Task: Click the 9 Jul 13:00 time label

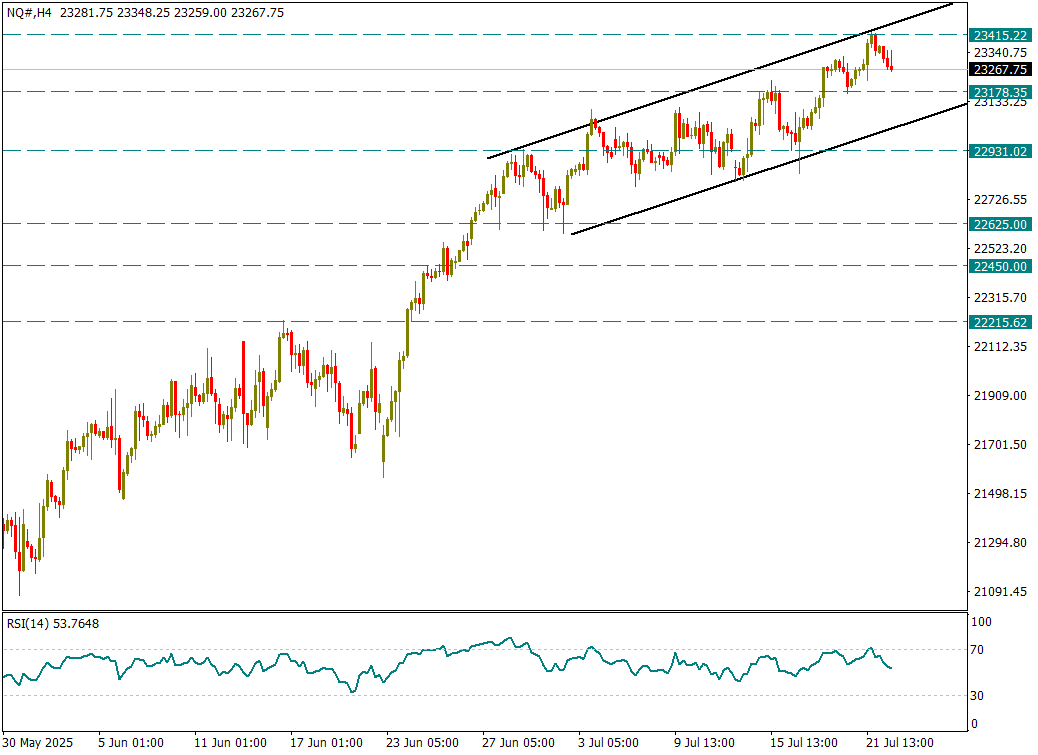Action: (x=704, y=742)
